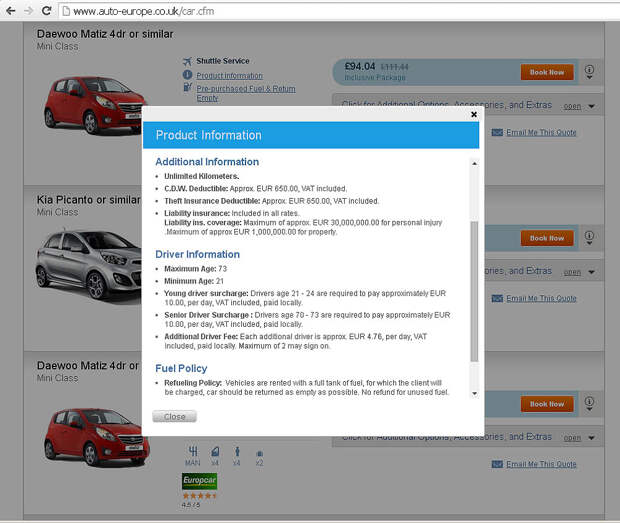Click the 'Minimum Age: 21' line
The image size is (620, 523).
coord(194,281)
